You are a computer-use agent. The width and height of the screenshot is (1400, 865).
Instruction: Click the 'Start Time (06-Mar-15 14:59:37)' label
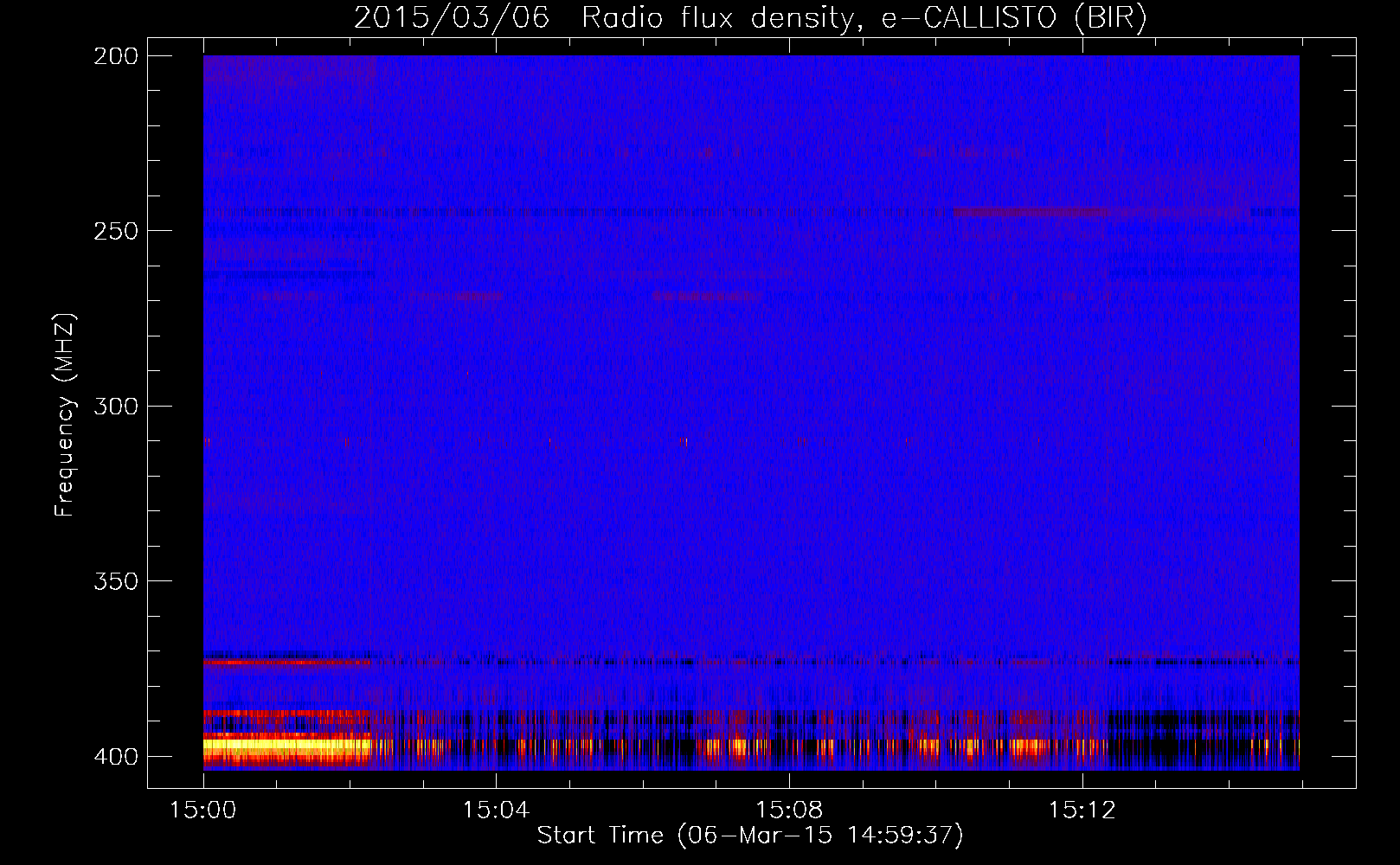click(x=750, y=836)
